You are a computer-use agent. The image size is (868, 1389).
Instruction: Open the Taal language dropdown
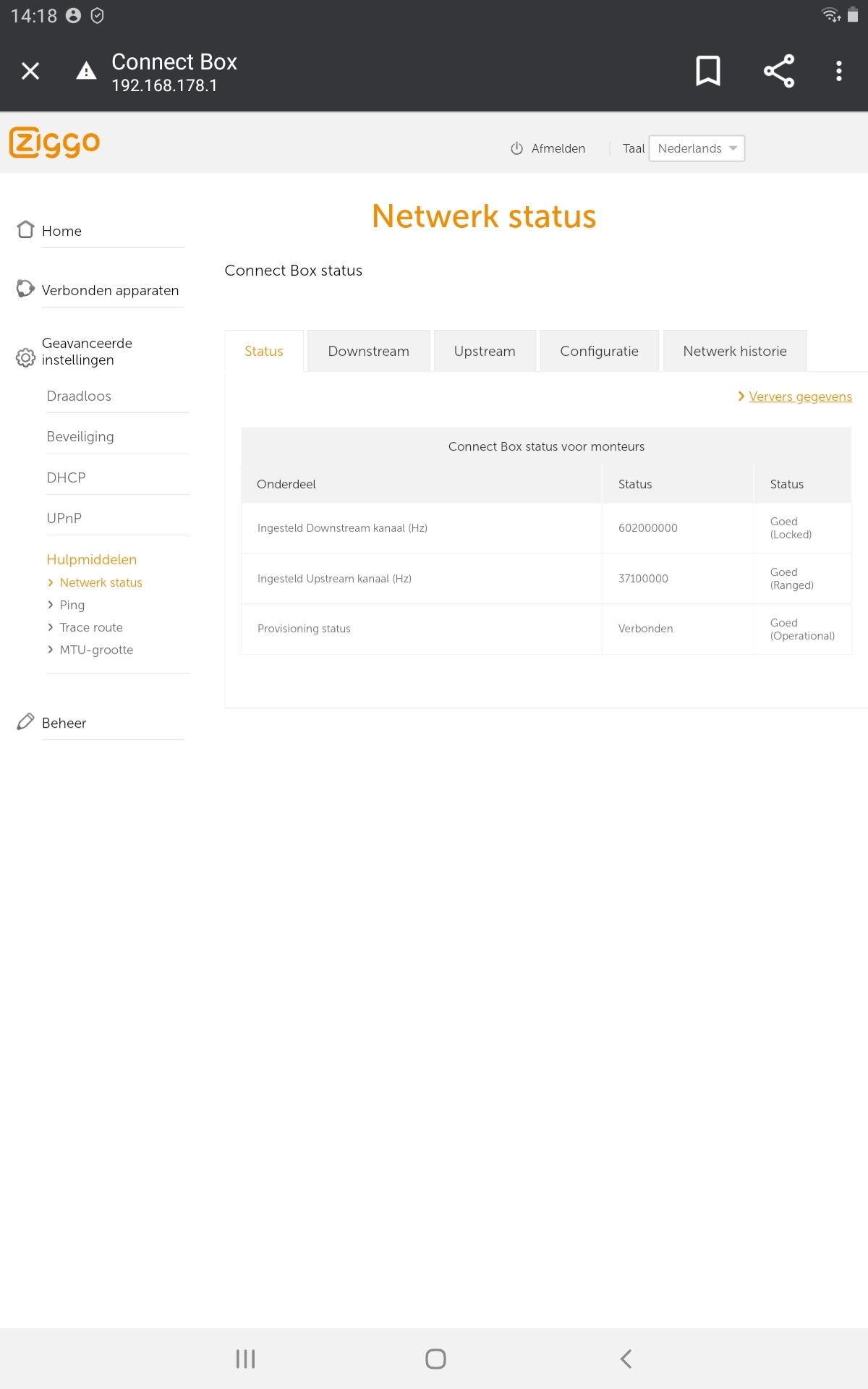[x=696, y=148]
